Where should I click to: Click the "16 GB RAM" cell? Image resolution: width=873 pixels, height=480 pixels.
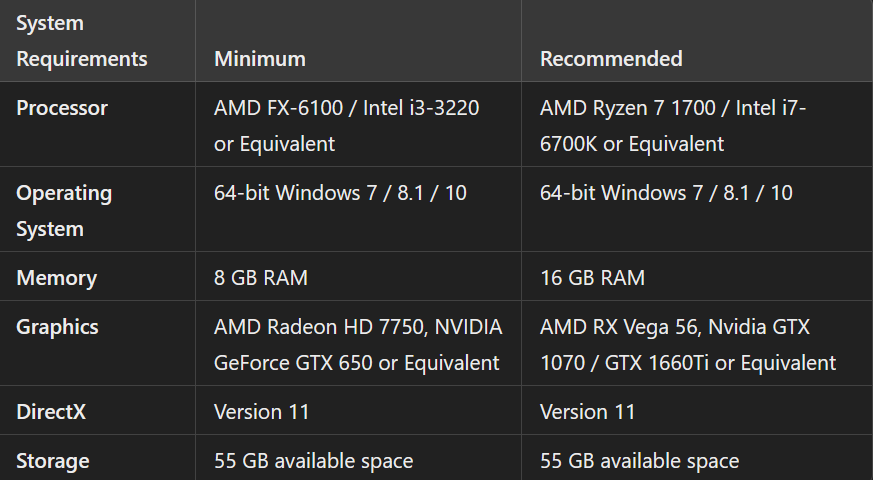click(592, 278)
